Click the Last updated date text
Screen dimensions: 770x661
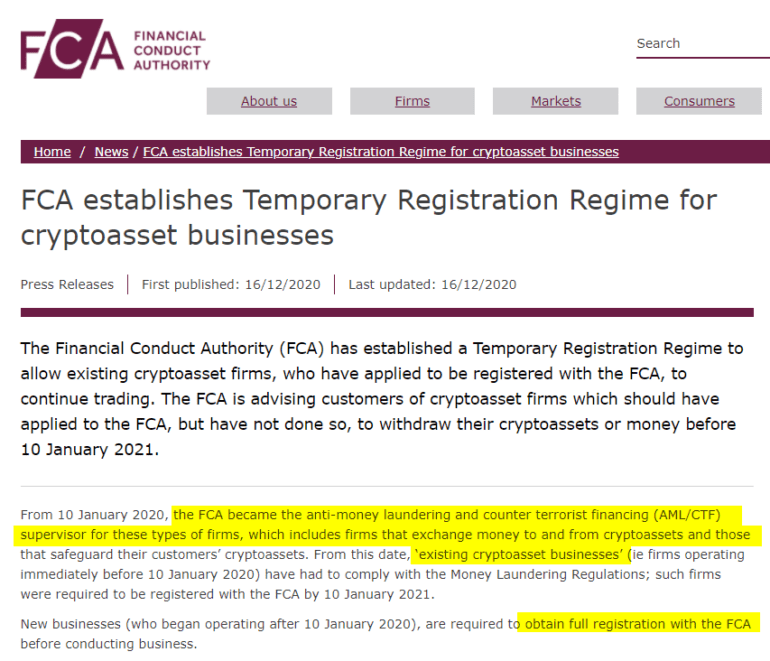pyautogui.click(x=432, y=284)
